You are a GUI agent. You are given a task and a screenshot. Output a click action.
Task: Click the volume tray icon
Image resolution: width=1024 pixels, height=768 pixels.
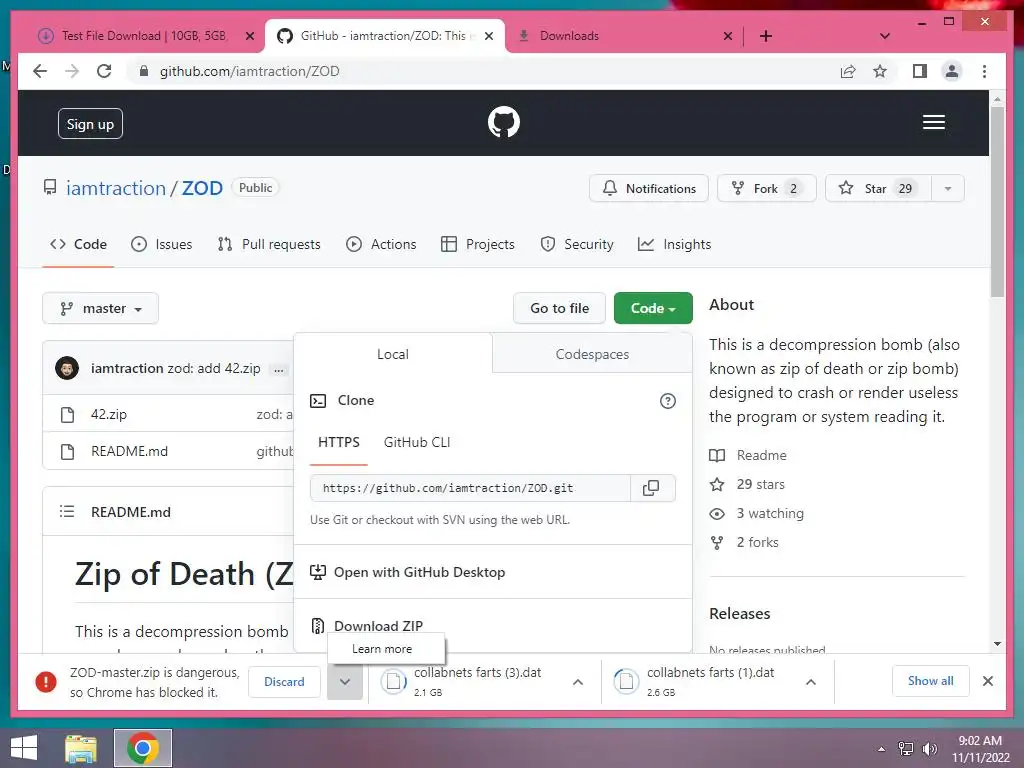point(929,749)
